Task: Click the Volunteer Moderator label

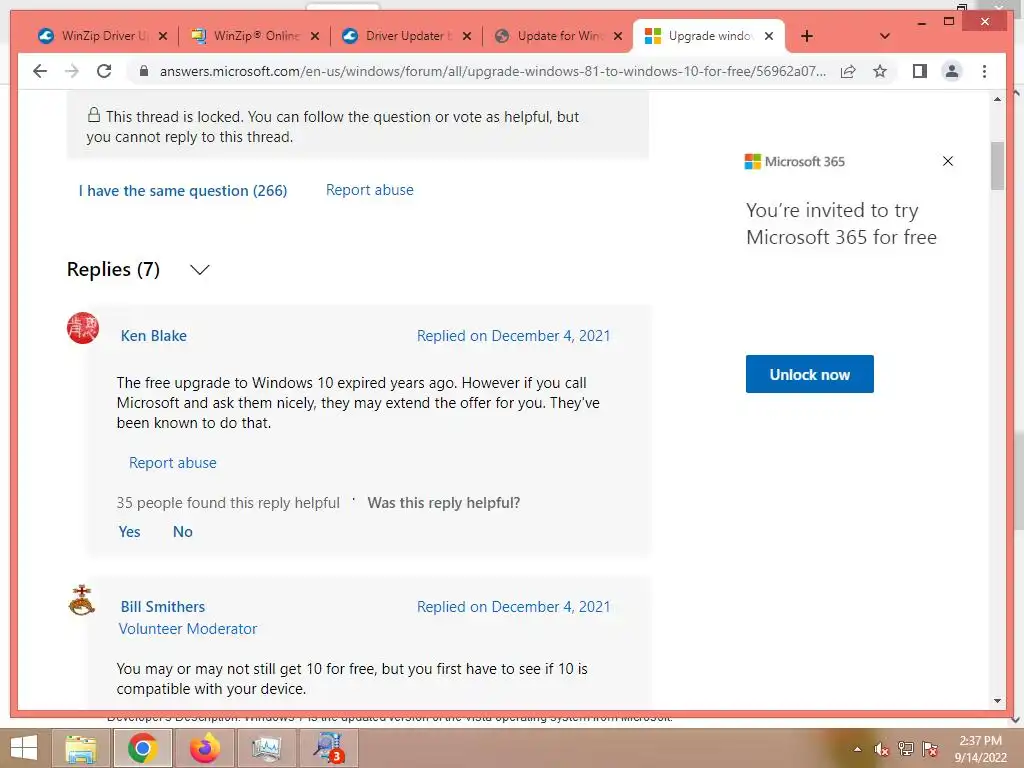Action: 188,629
